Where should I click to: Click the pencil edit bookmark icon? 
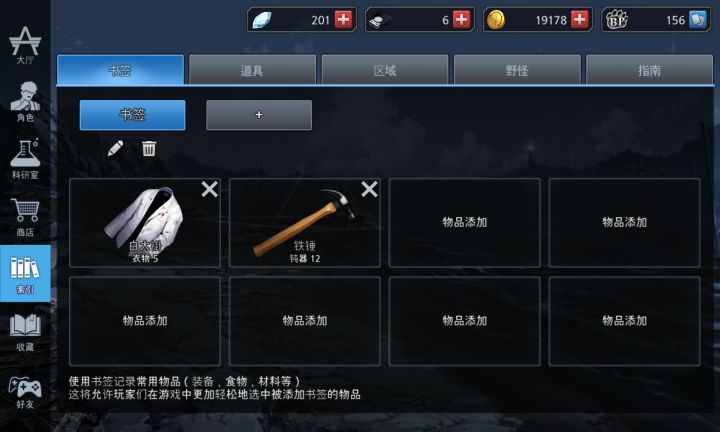[115, 148]
